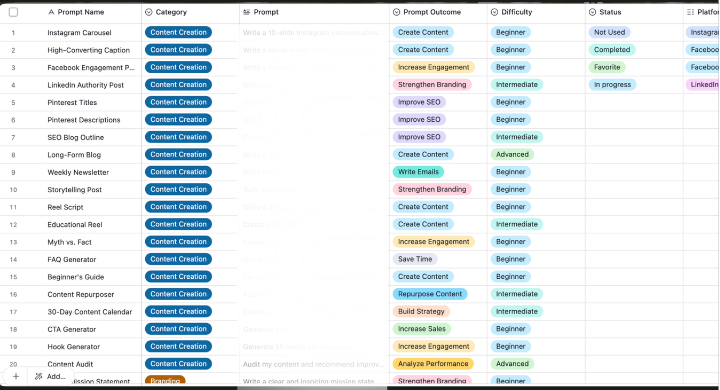The image size is (720, 390).
Task: Click Advanced difficulty in Long-Form Blog row
Action: pyautogui.click(x=512, y=154)
